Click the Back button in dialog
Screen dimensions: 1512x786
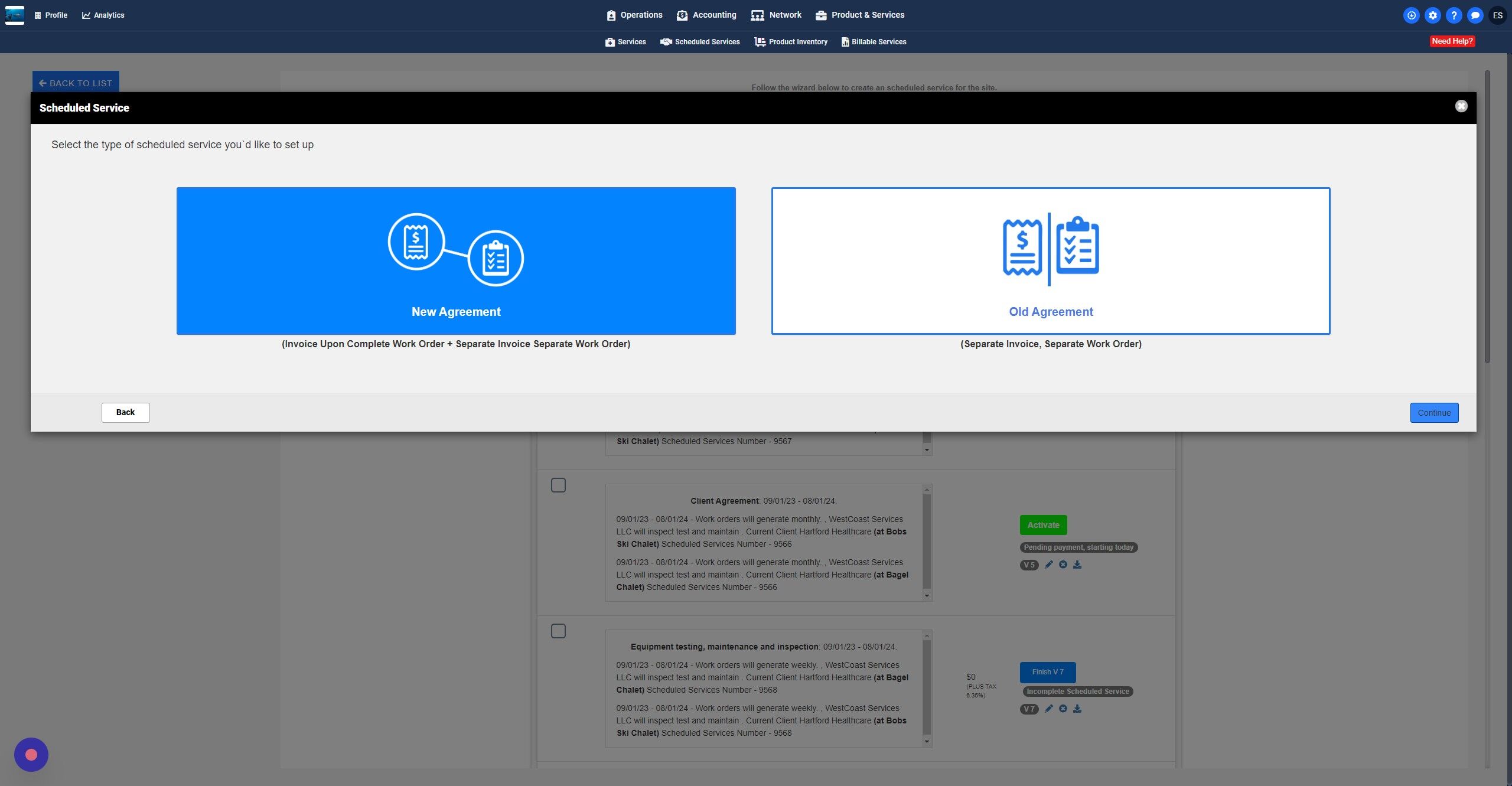(125, 412)
